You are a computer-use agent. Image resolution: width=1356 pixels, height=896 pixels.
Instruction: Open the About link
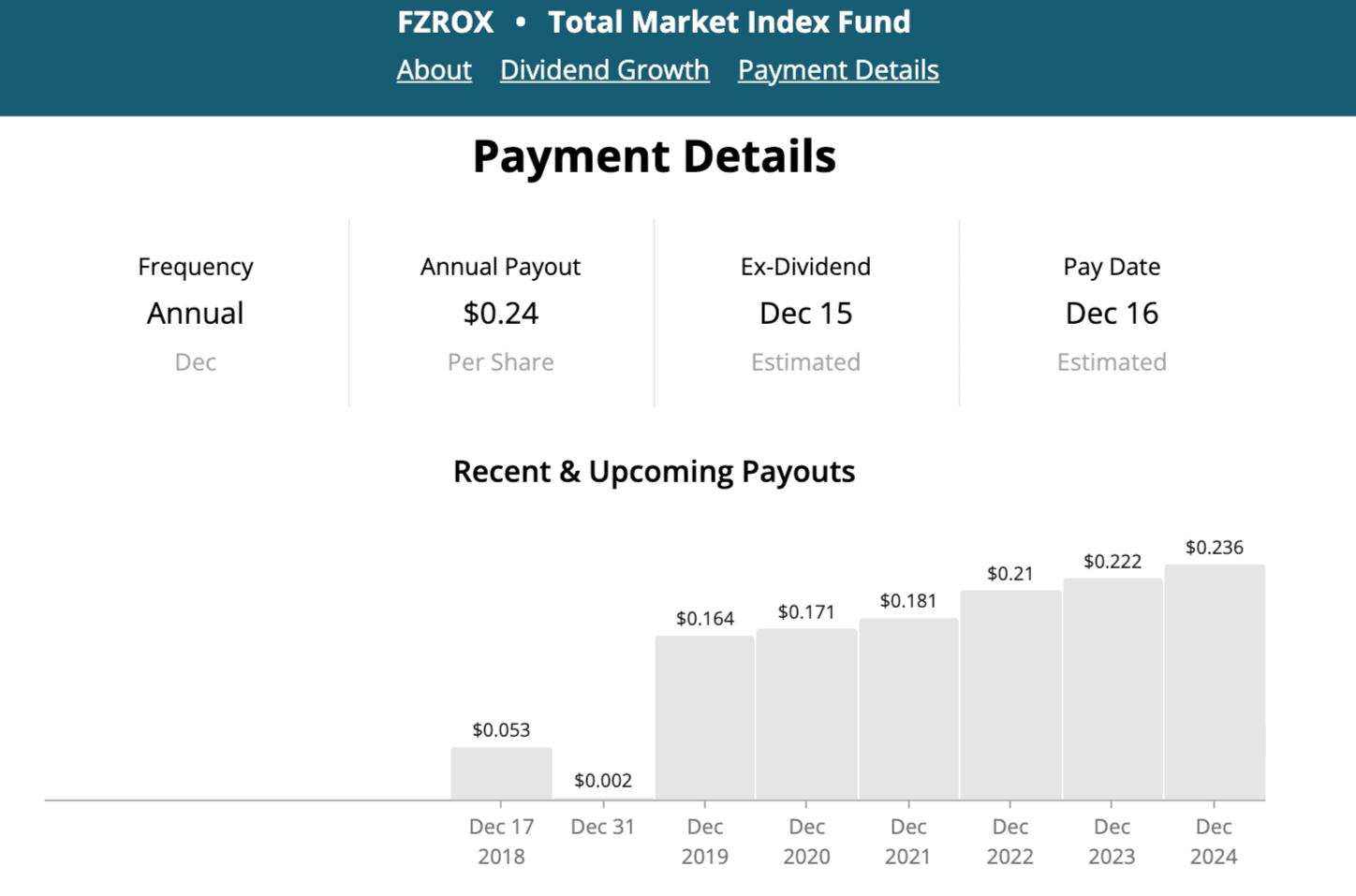coord(434,70)
